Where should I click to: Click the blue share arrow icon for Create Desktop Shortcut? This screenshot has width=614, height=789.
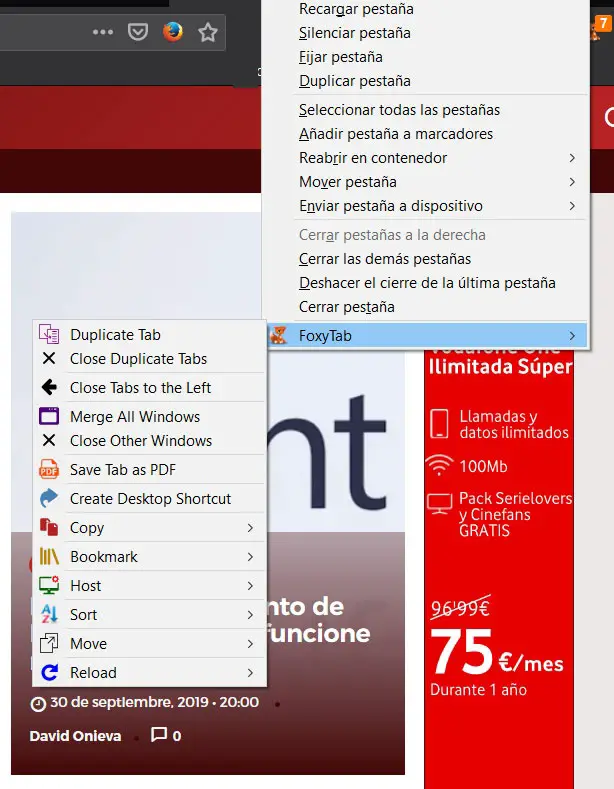tap(49, 498)
